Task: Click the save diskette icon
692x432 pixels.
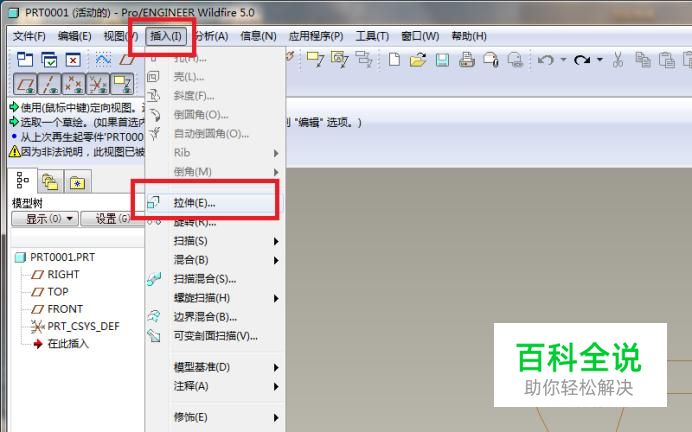Action: point(442,59)
